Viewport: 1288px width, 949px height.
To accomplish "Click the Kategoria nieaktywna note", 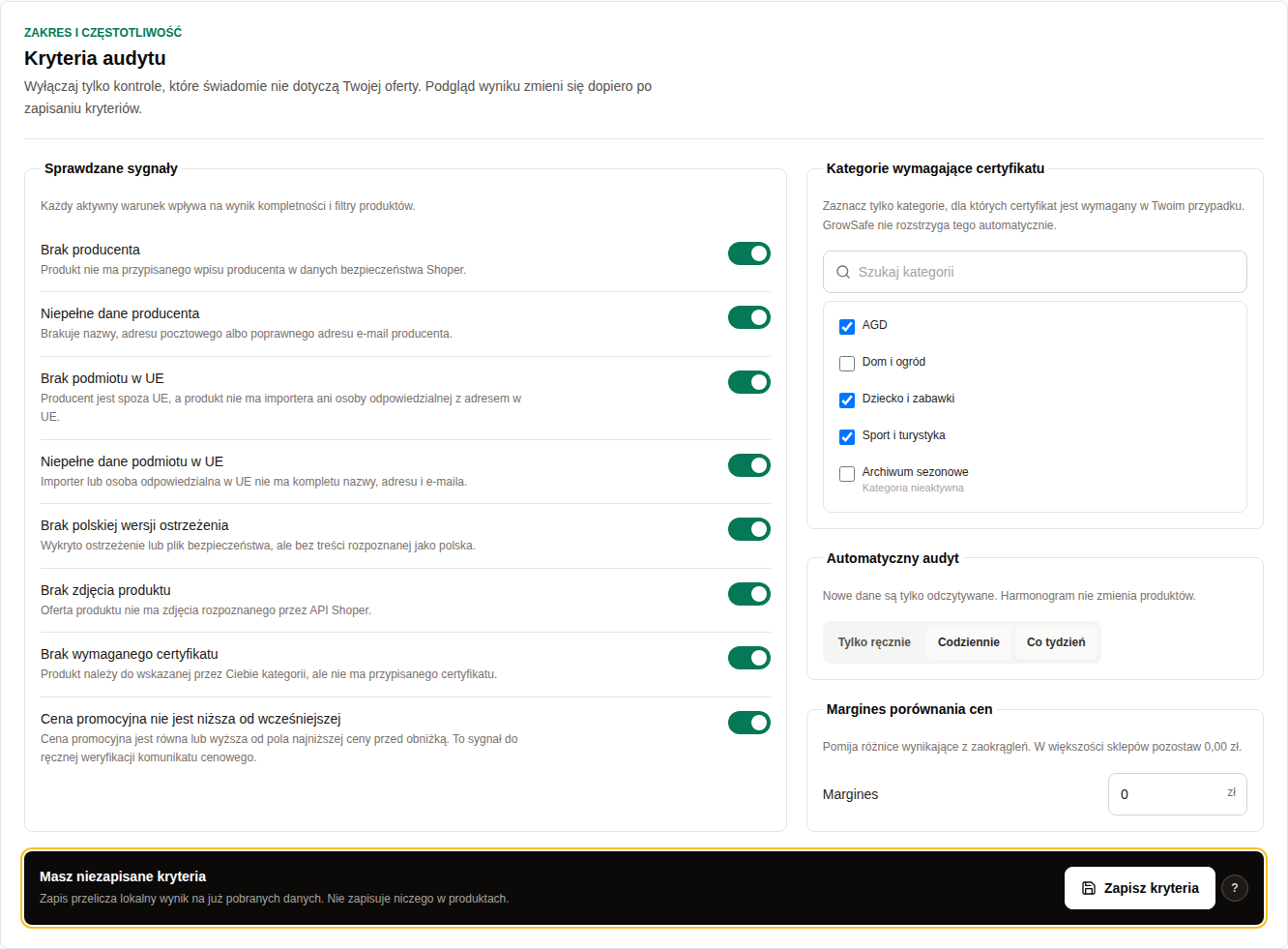I will point(913,488).
